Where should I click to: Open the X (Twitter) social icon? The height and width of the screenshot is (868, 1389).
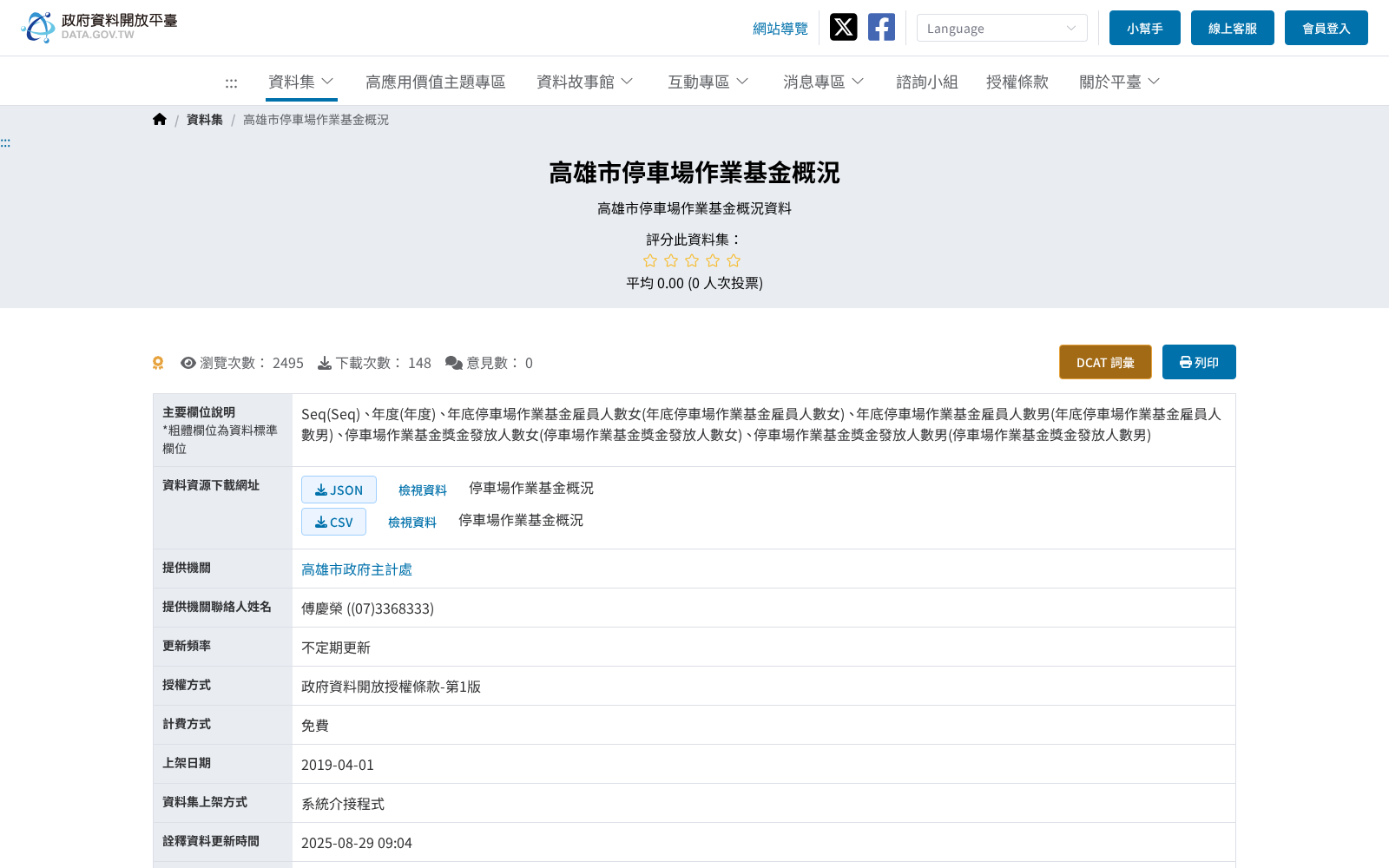843,27
